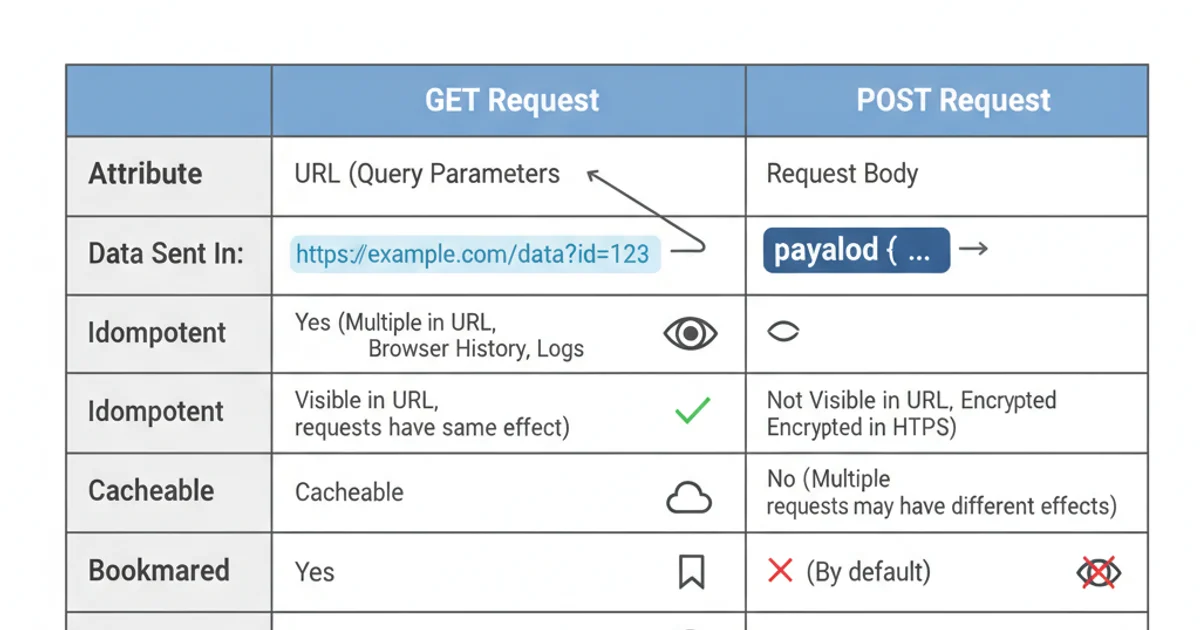
Task: Click the Request Body cell text
Action: pos(842,174)
